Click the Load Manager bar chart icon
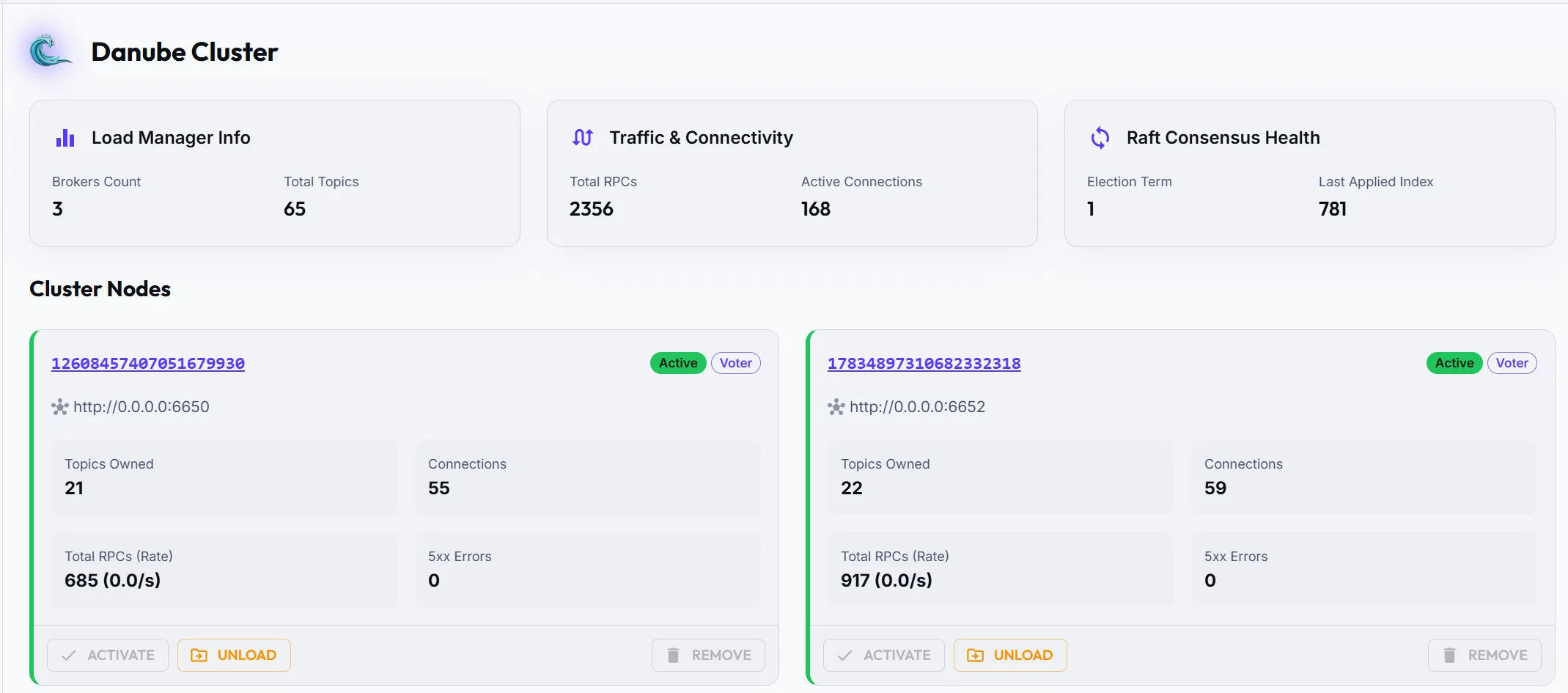Viewport: 1568px width, 693px height. (65, 138)
